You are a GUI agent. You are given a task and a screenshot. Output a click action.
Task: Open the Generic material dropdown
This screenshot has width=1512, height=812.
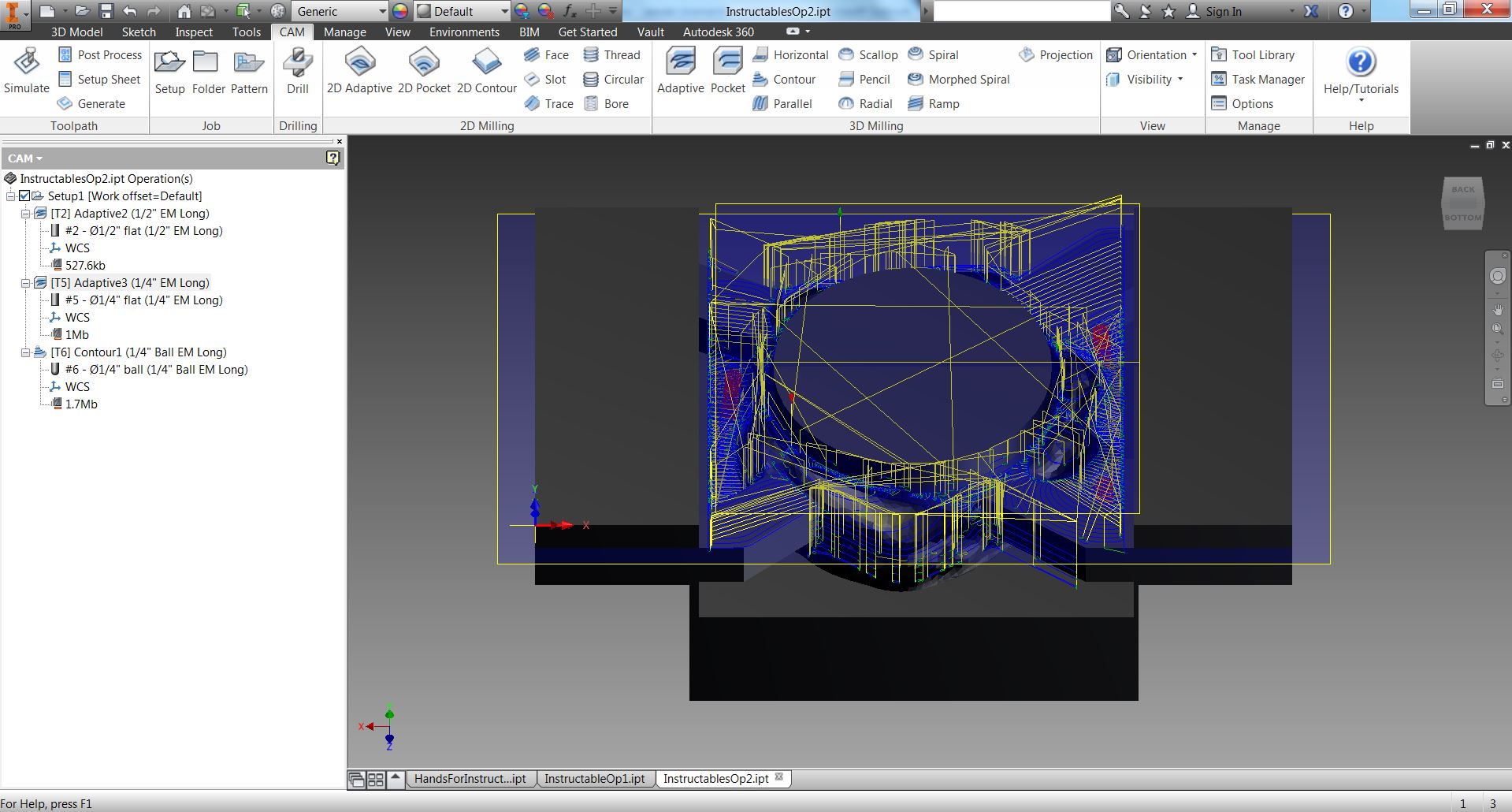pos(340,11)
